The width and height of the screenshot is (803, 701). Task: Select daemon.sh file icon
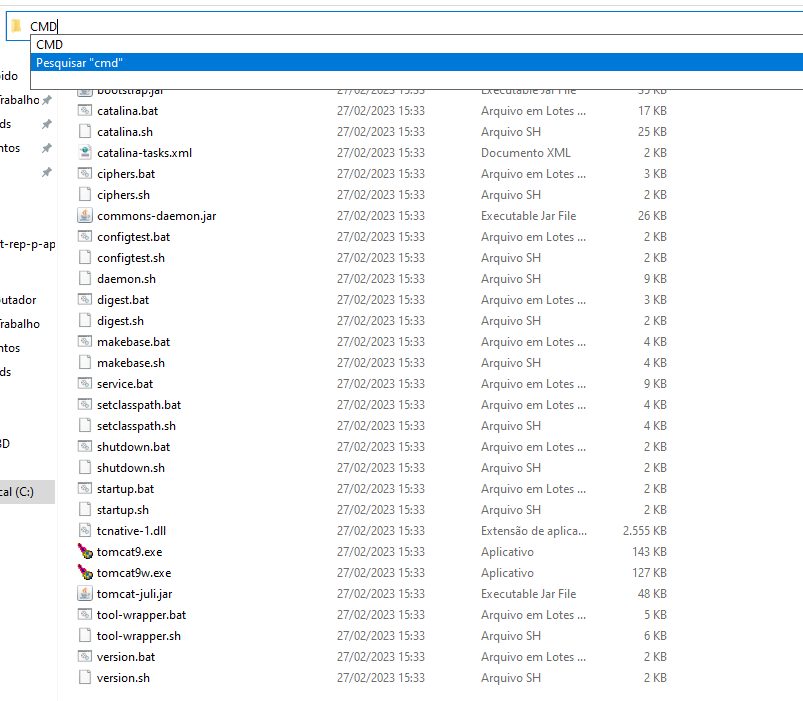pos(84,279)
